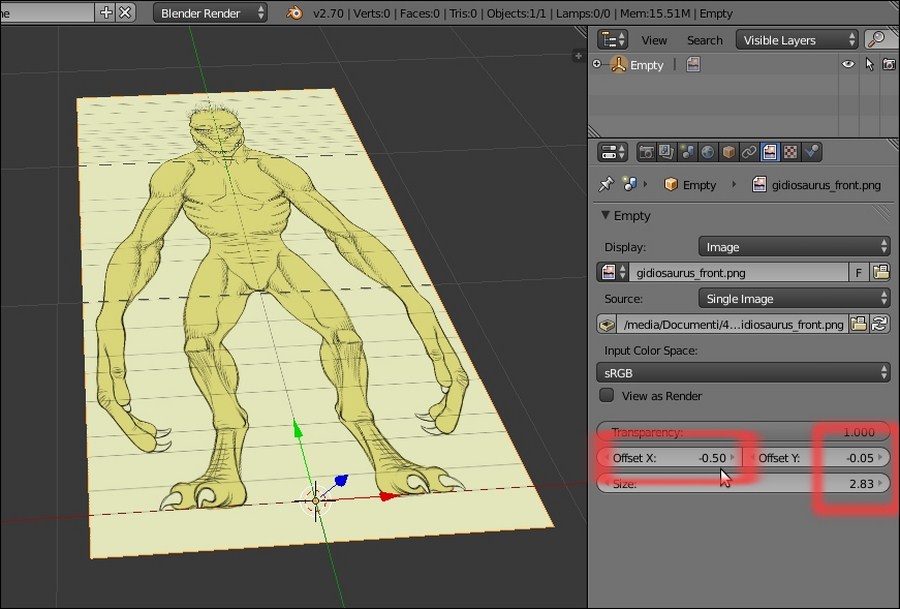Click the Blender logo in the info header
900x609 pixels.
tap(294, 13)
